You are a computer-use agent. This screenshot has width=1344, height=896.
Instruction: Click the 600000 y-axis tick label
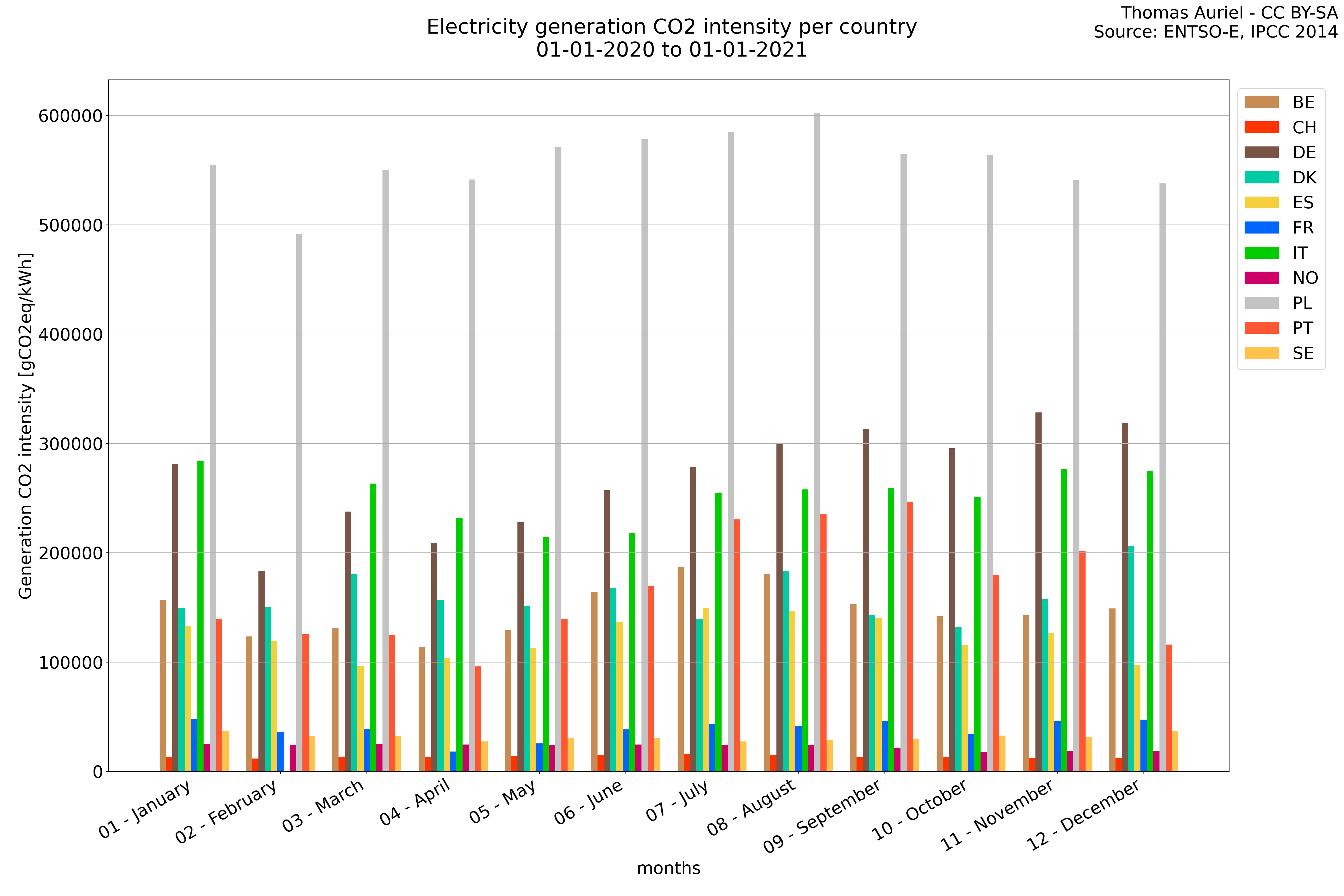70,116
